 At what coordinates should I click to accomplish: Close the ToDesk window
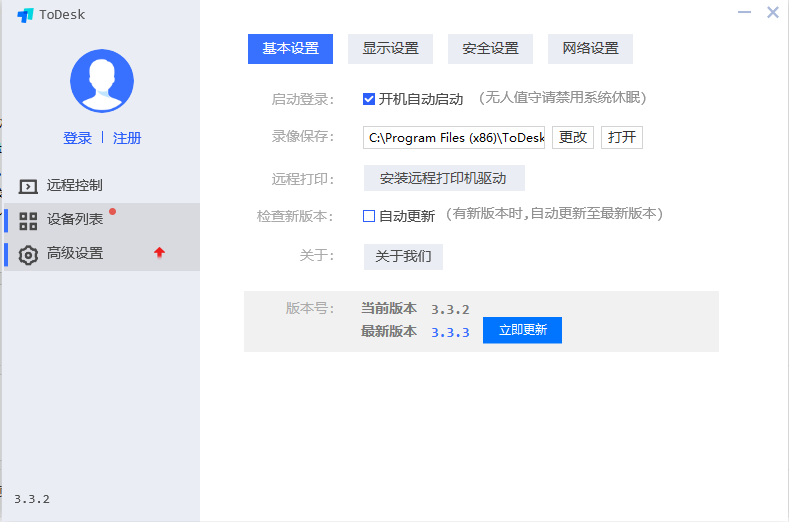pos(773,12)
